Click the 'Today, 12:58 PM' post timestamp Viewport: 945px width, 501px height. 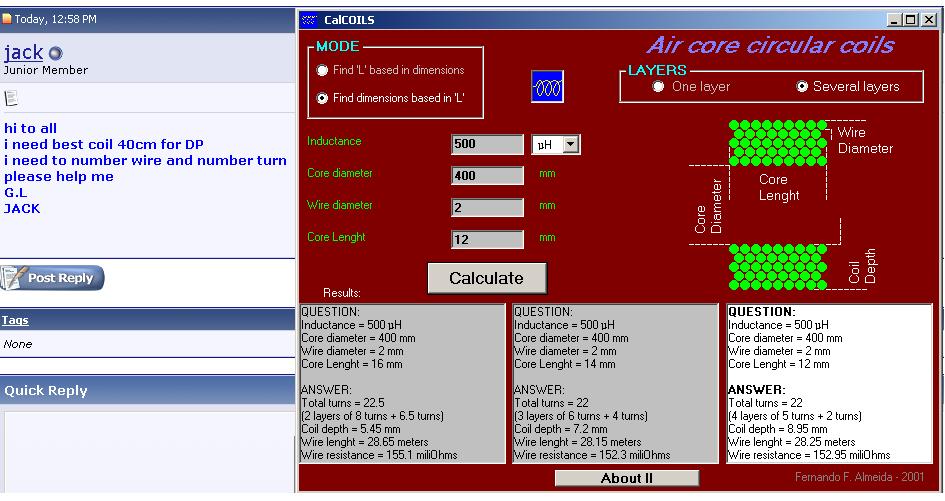tap(55, 19)
